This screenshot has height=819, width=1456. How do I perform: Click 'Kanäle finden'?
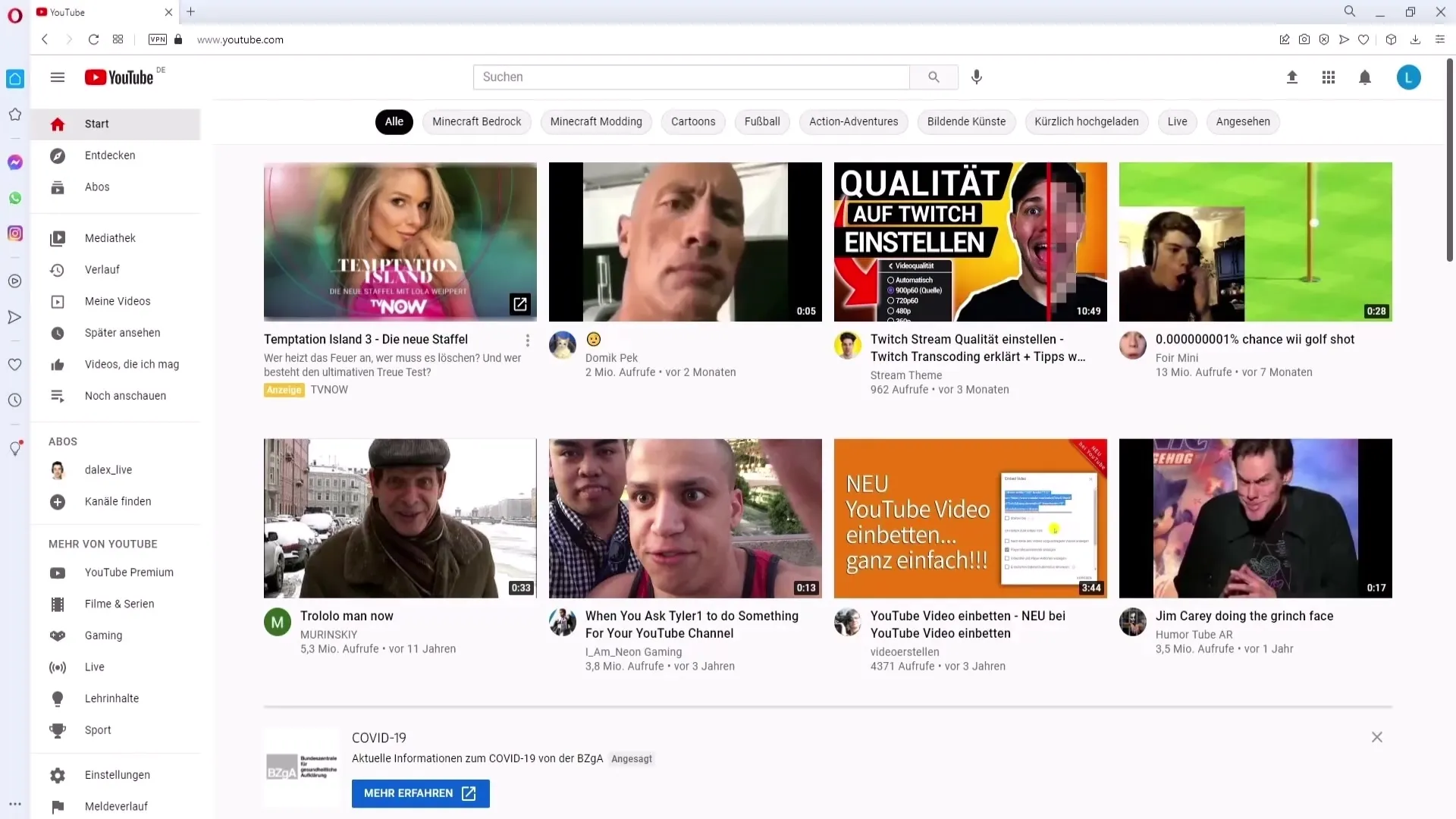(x=115, y=502)
